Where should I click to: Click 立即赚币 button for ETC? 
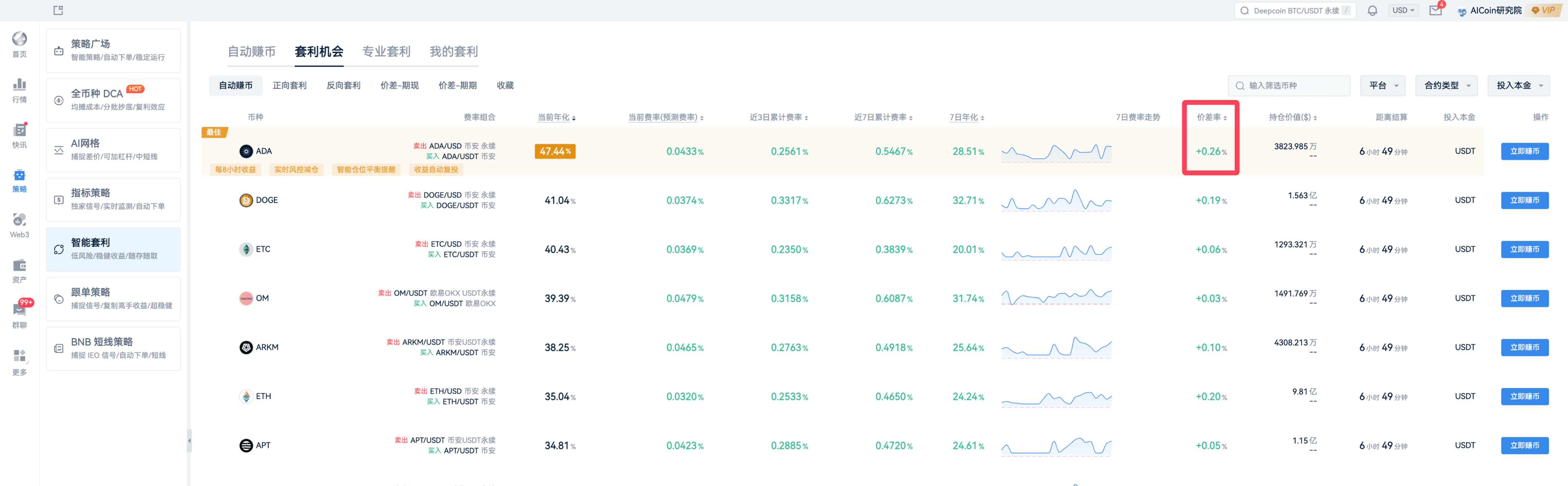coord(1524,249)
